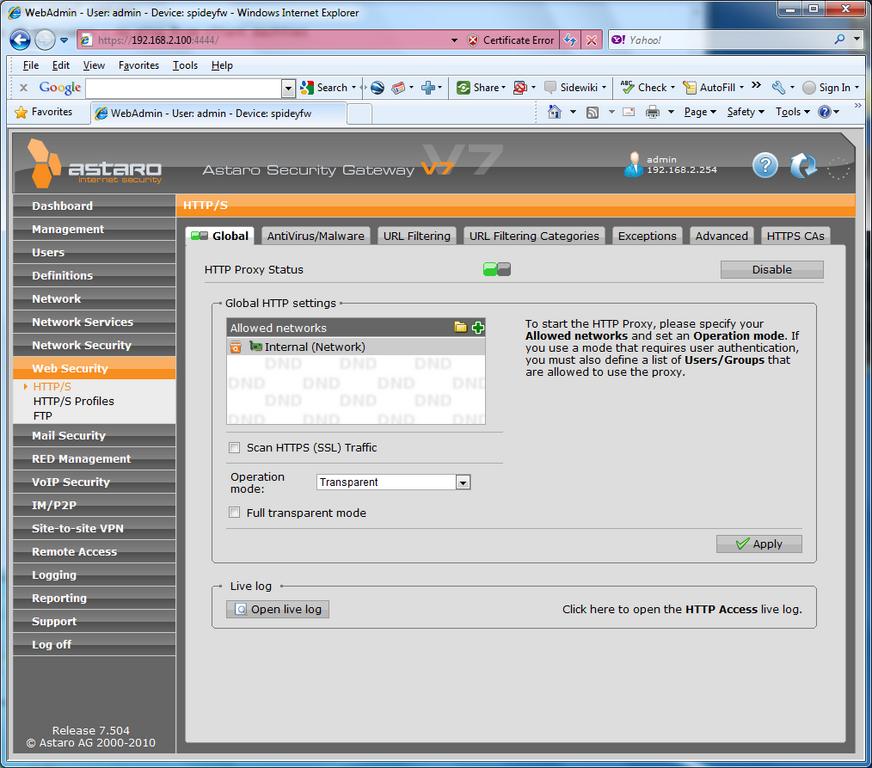This screenshot has height=768, width=872.
Task: Open the Exceptions tab
Action: (x=647, y=236)
